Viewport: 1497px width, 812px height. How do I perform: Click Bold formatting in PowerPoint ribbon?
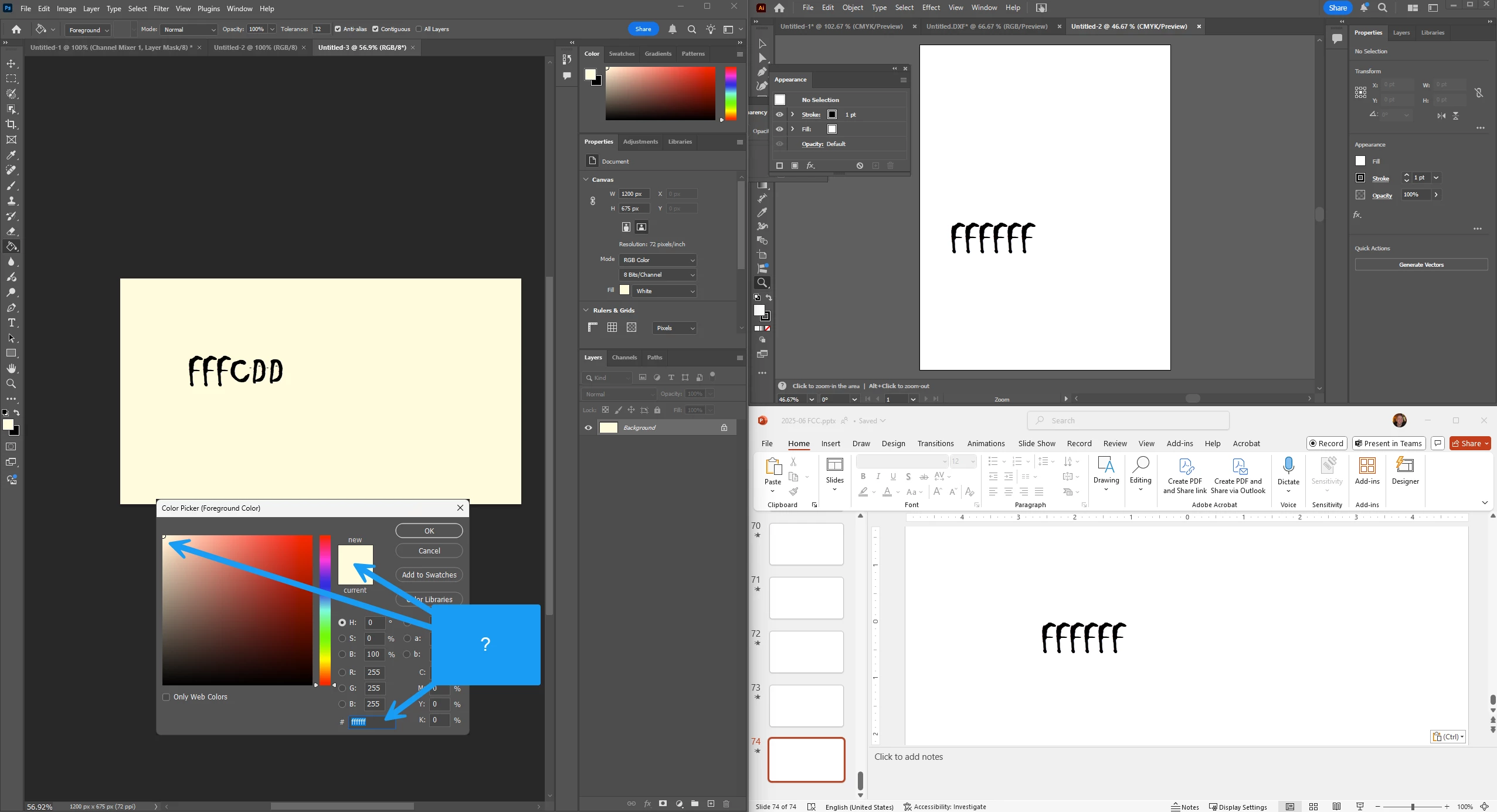(863, 476)
